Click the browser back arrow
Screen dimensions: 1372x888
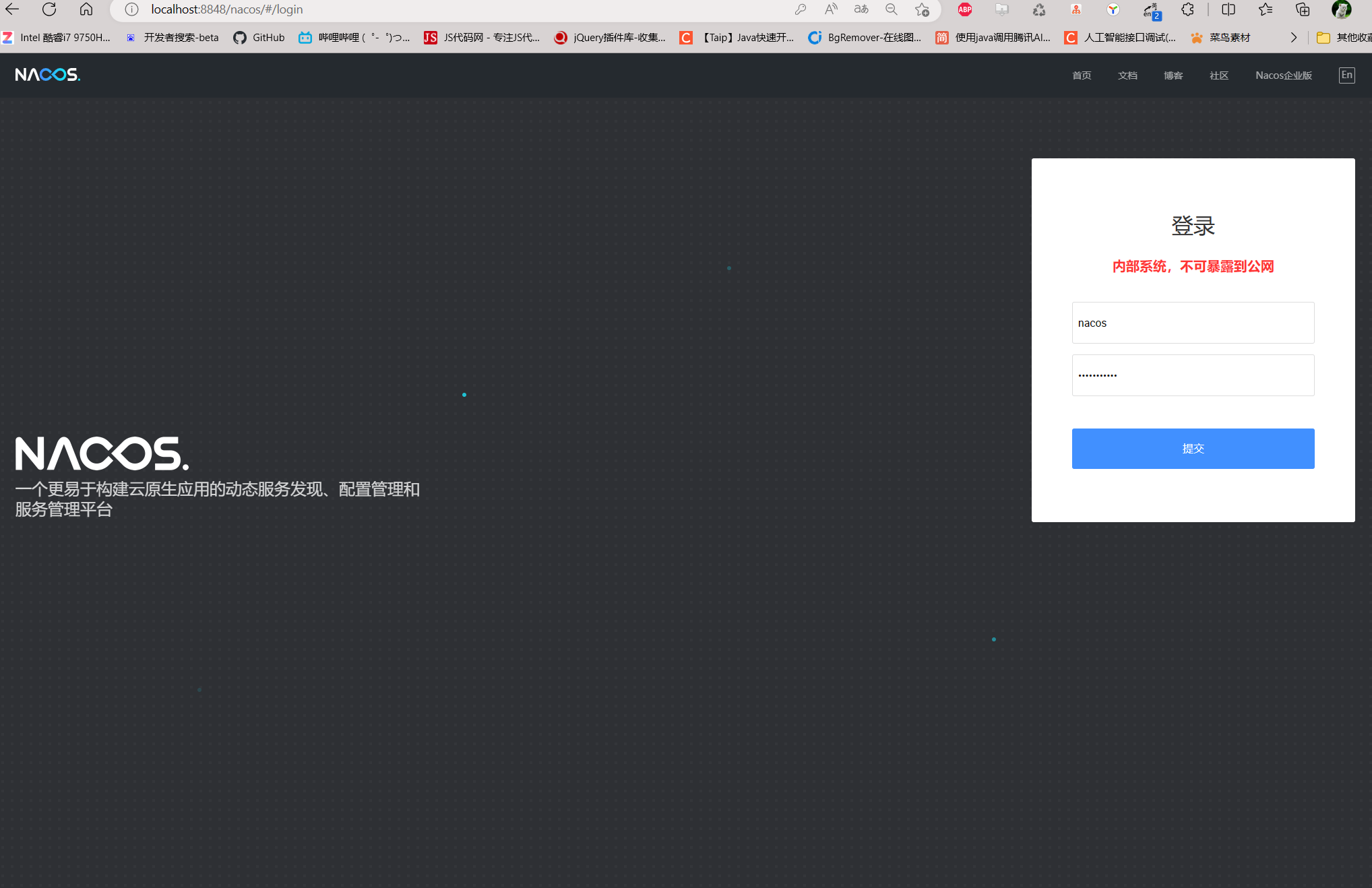(12, 9)
